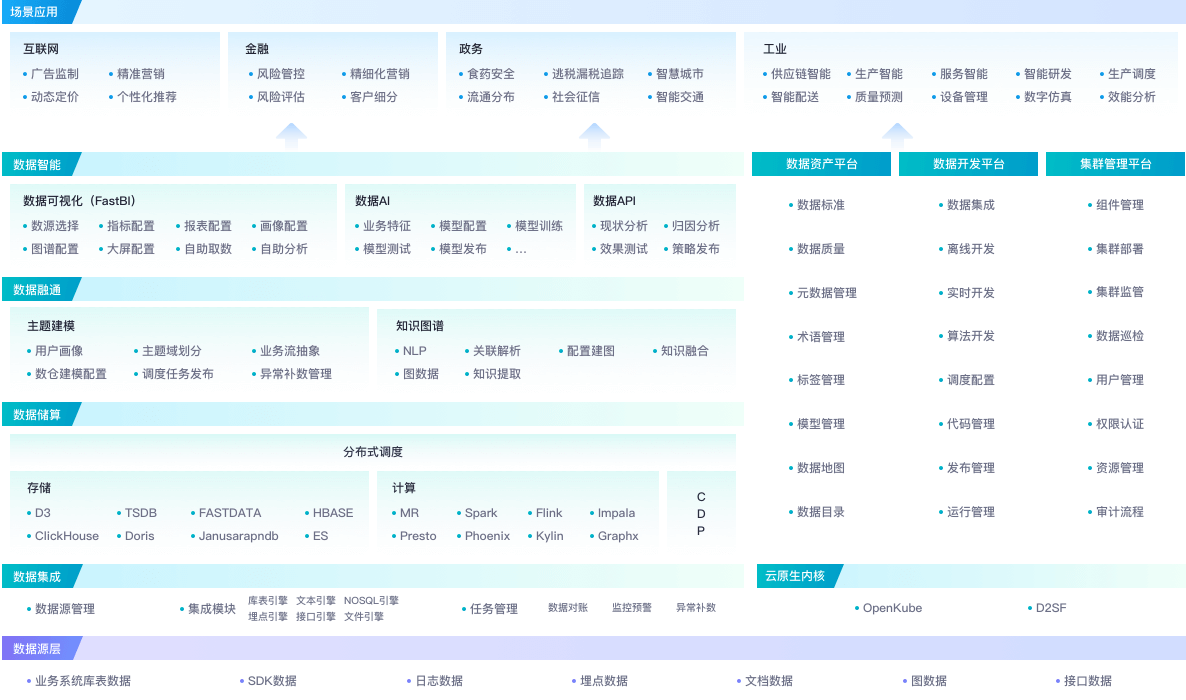Click SDK数据 in the 数据源层 row
1186x700 pixels.
(x=272, y=681)
